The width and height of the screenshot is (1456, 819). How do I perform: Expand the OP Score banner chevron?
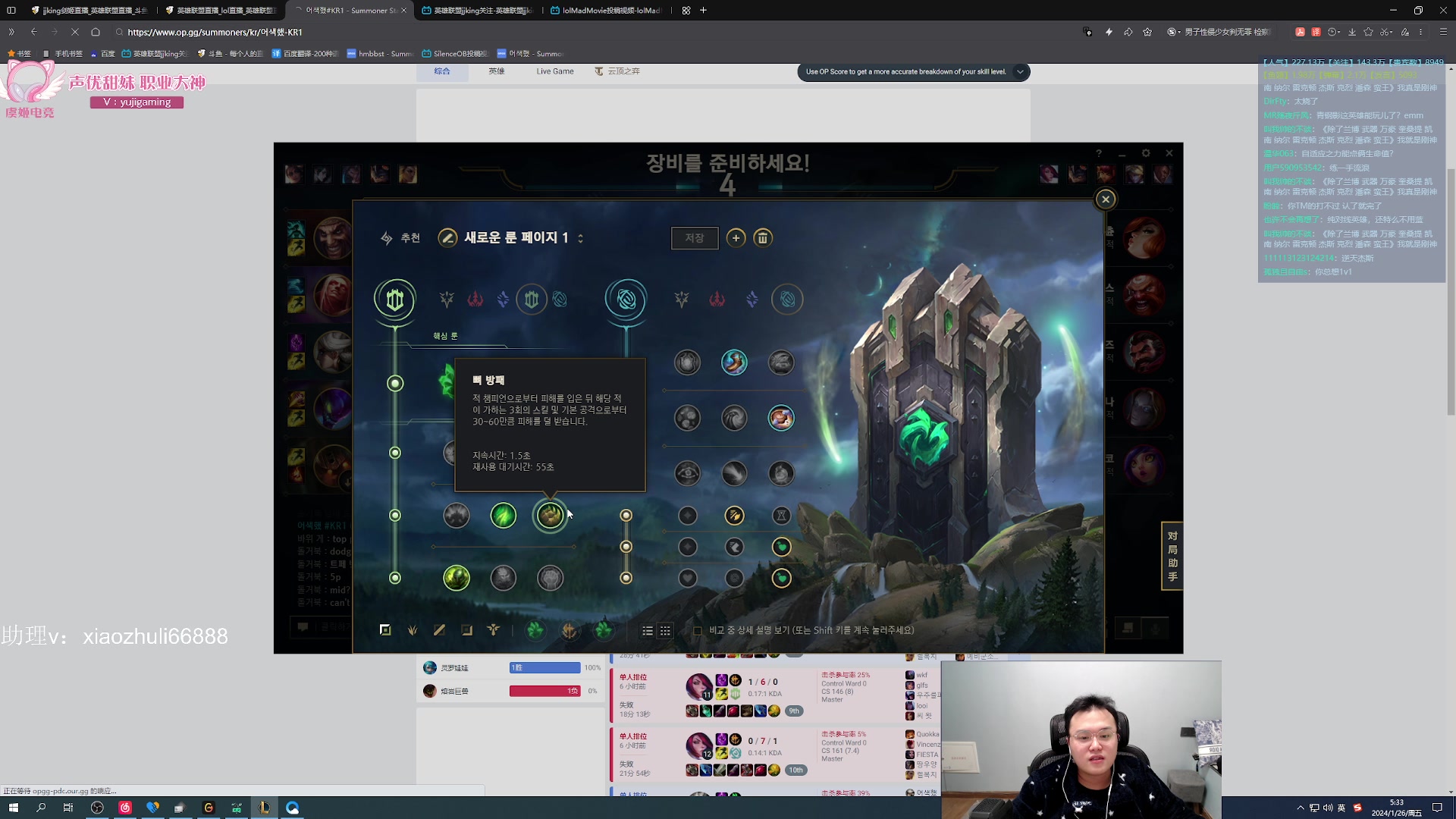pyautogui.click(x=1020, y=72)
